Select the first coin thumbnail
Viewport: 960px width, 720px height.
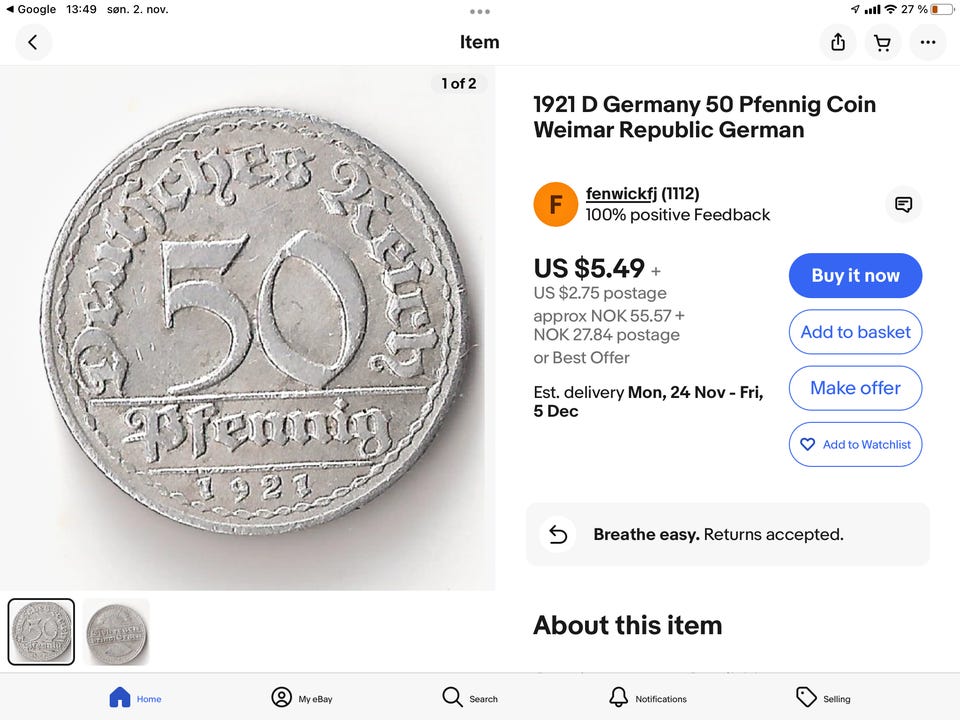click(x=41, y=632)
